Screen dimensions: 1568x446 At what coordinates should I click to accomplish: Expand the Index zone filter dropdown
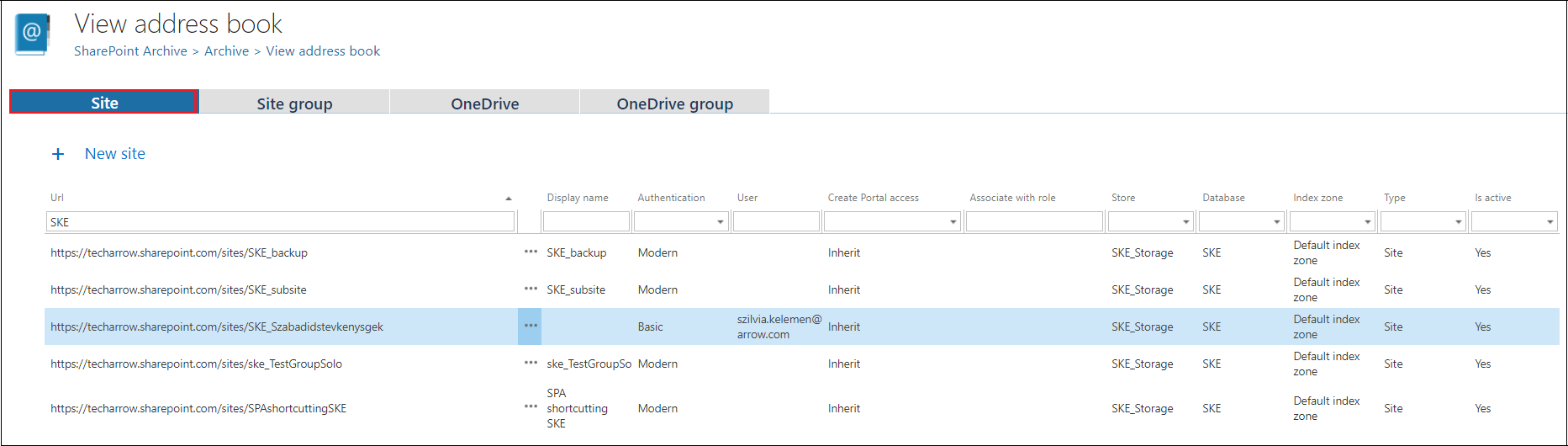click(x=1367, y=222)
